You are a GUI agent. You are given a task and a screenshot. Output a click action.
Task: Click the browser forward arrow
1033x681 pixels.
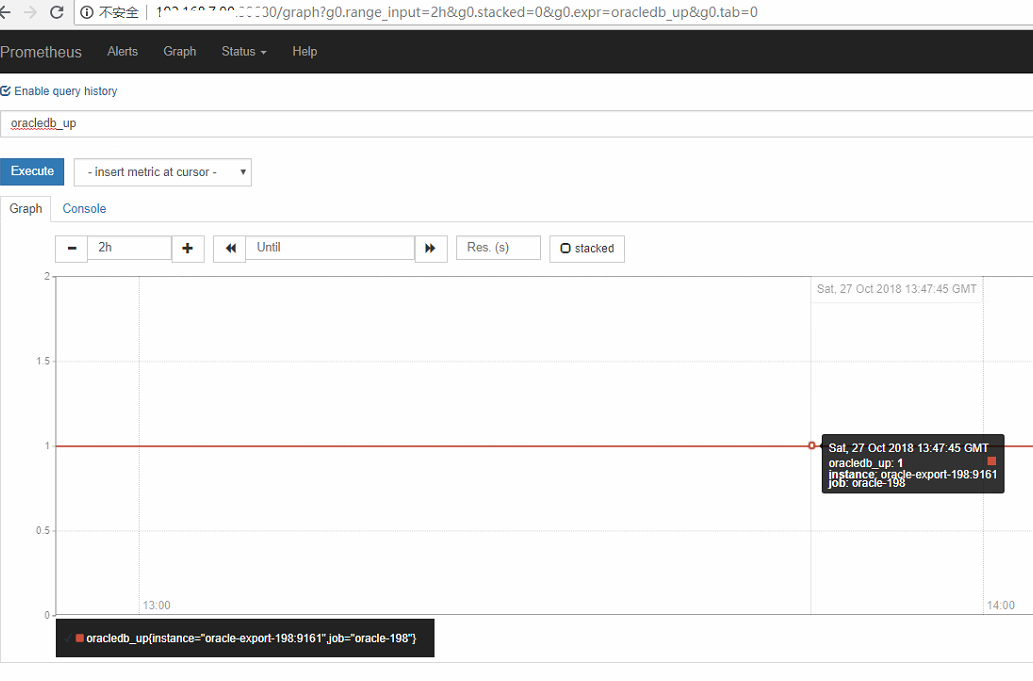point(30,12)
